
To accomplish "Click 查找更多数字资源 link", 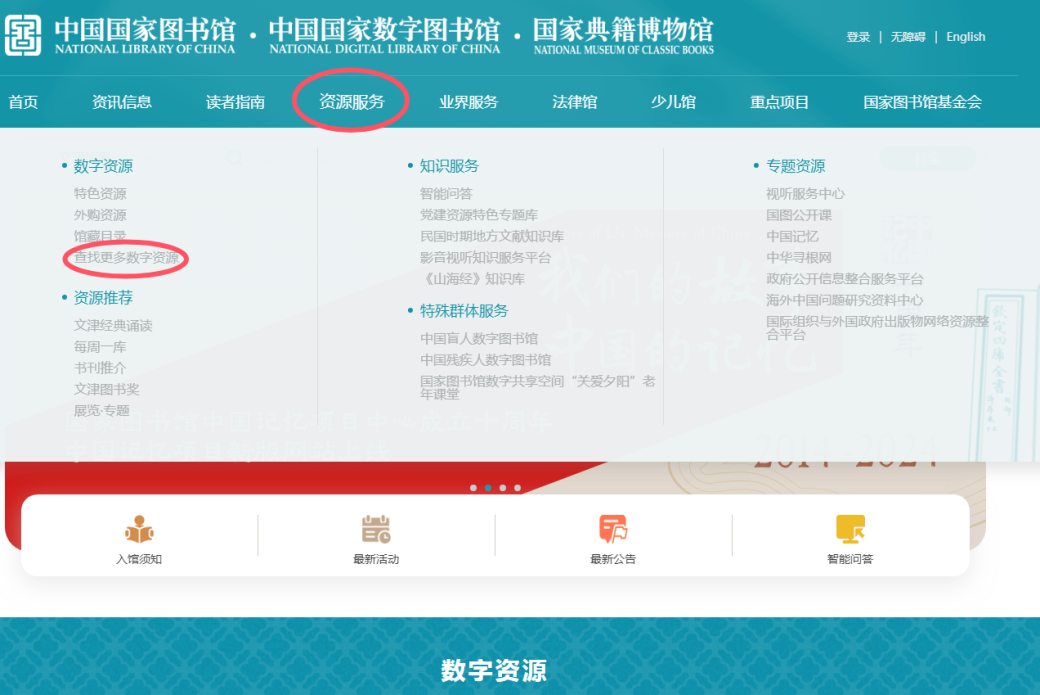I will (x=127, y=257).
